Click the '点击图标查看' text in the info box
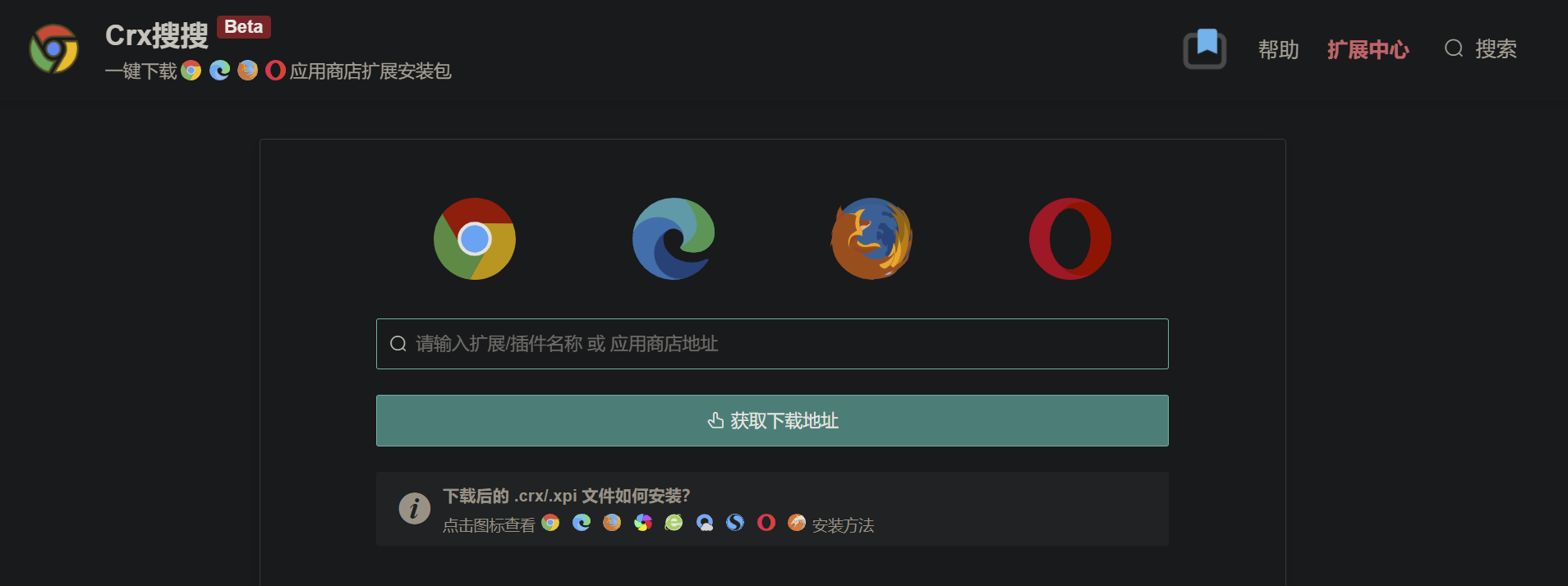The width and height of the screenshot is (1568, 586). [489, 525]
